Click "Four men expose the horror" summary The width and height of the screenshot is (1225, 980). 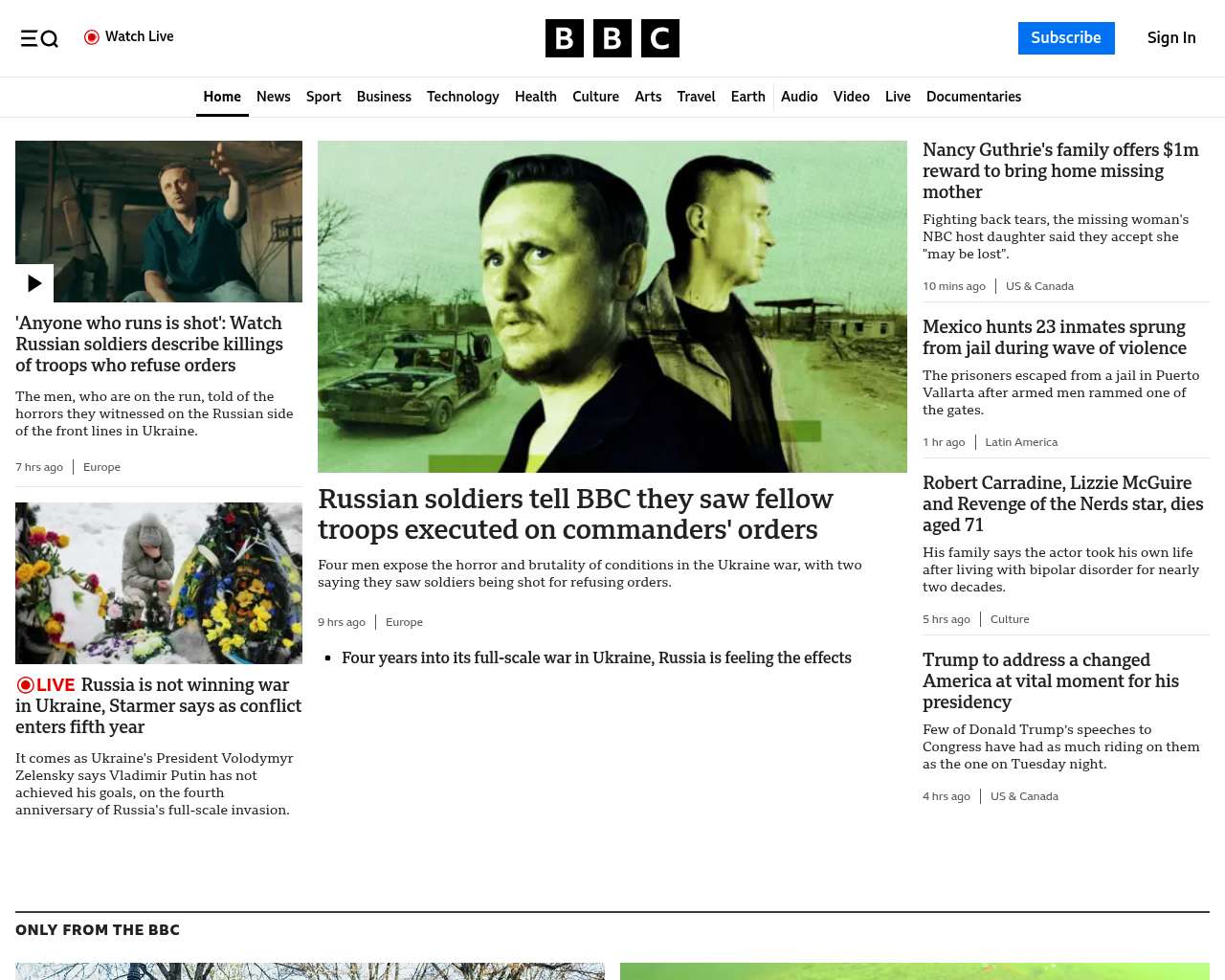[x=590, y=573]
